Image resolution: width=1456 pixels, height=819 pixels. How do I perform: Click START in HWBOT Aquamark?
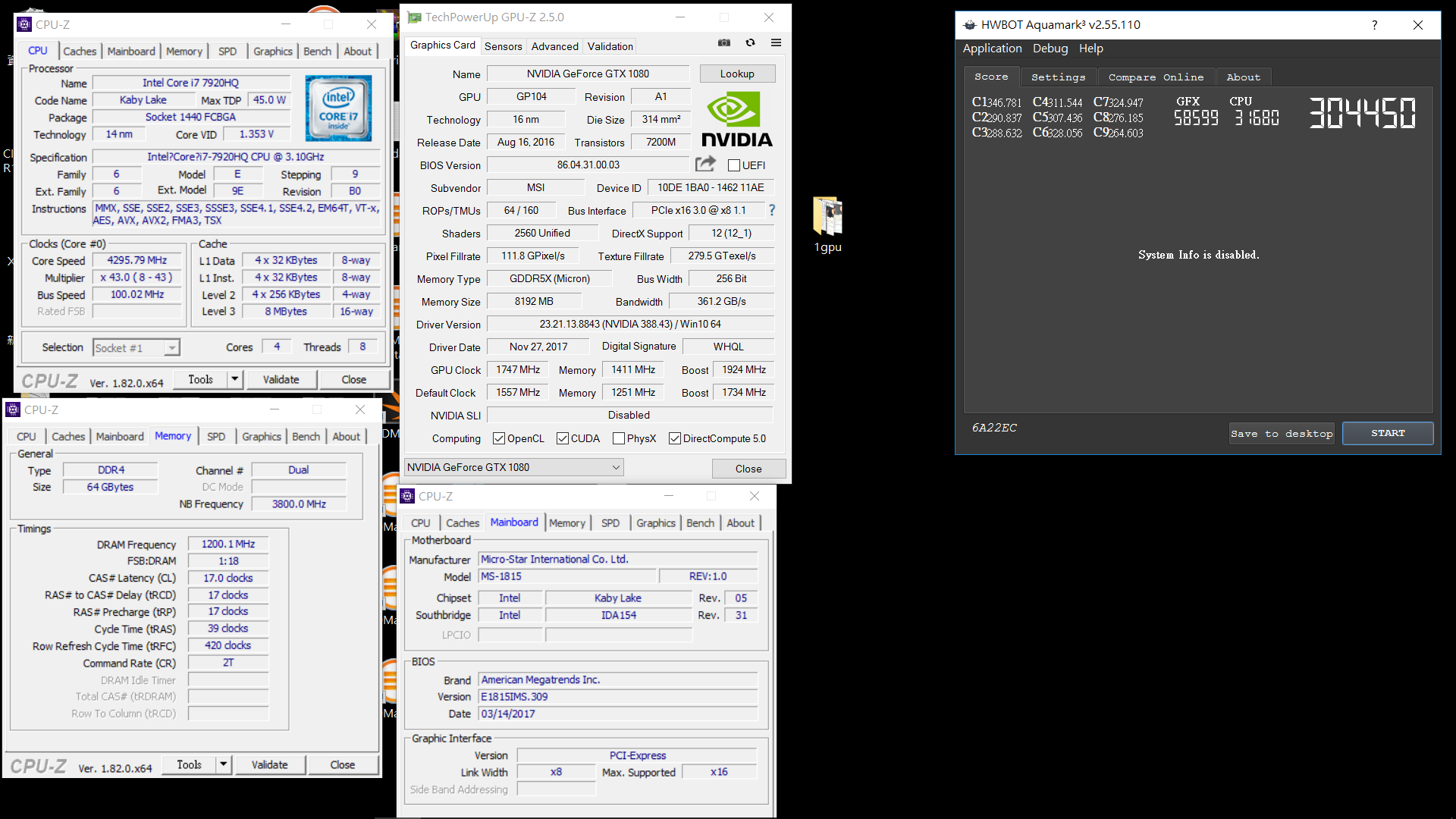(1388, 433)
